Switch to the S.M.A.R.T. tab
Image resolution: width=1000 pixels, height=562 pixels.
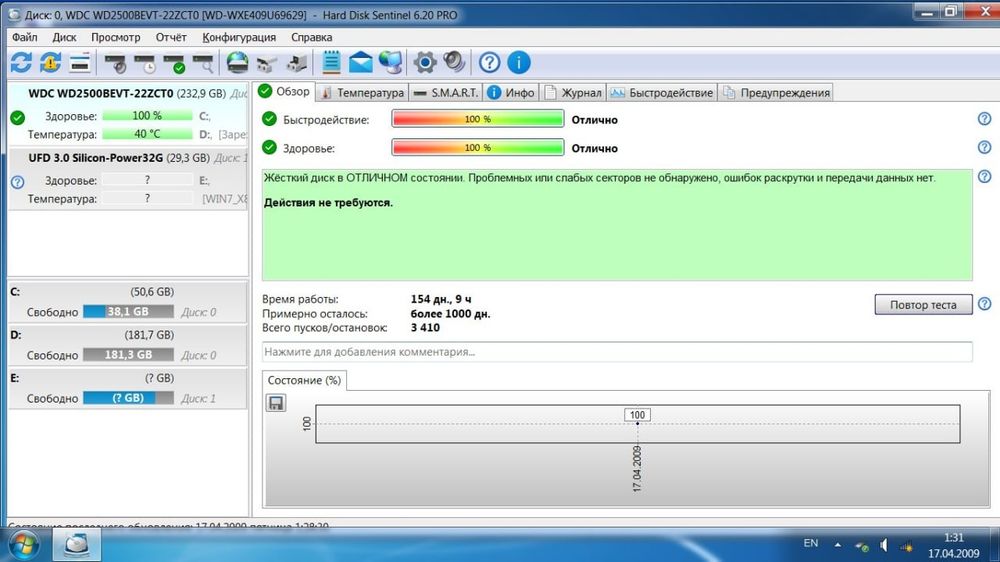click(x=445, y=92)
